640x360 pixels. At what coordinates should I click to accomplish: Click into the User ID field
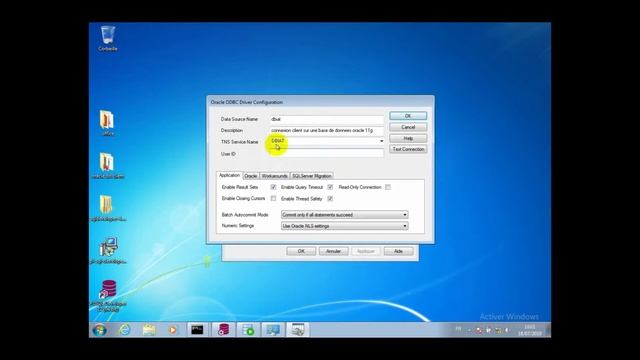pyautogui.click(x=327, y=154)
